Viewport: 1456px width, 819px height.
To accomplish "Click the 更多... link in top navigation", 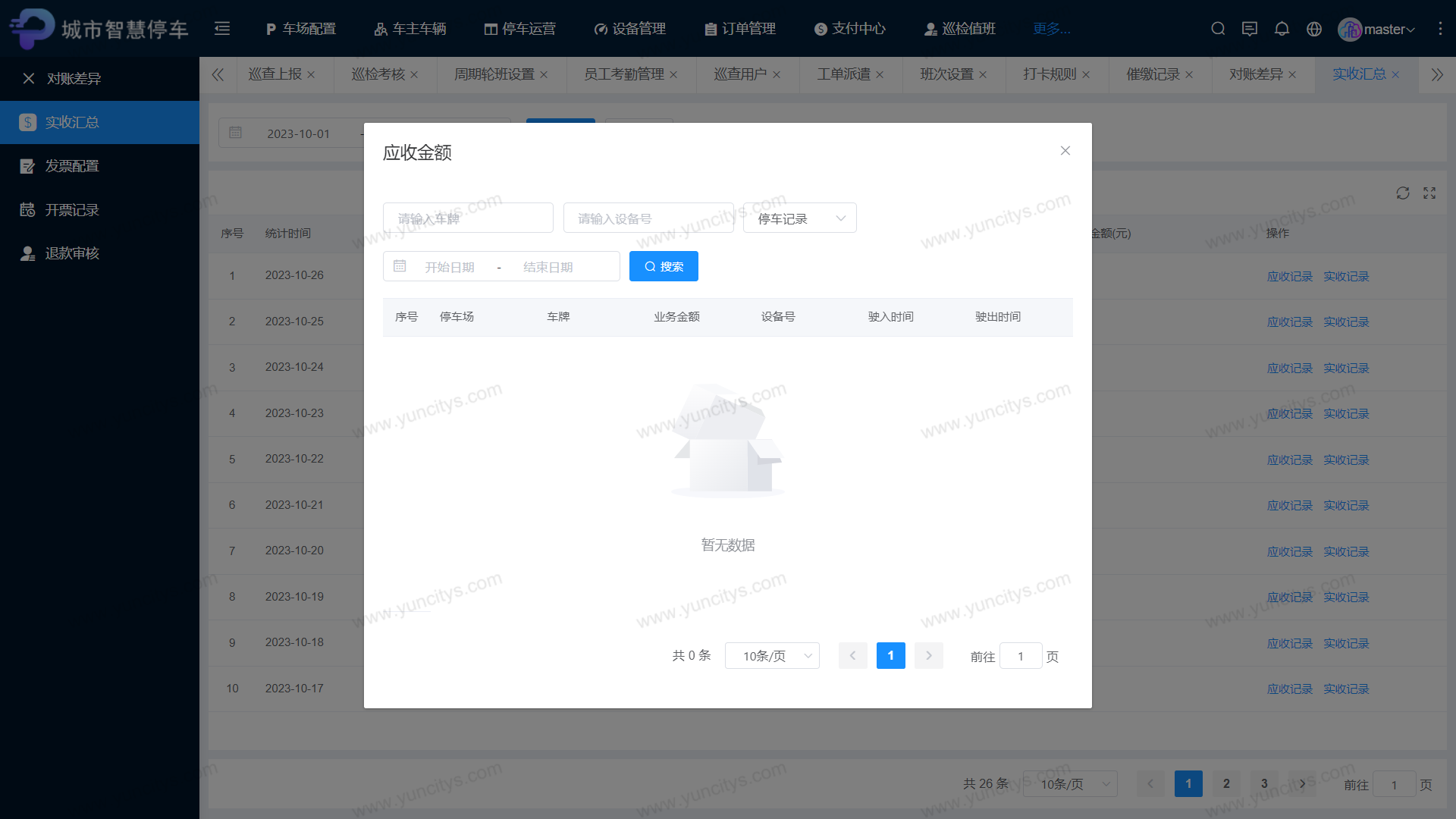I will coord(1052,29).
